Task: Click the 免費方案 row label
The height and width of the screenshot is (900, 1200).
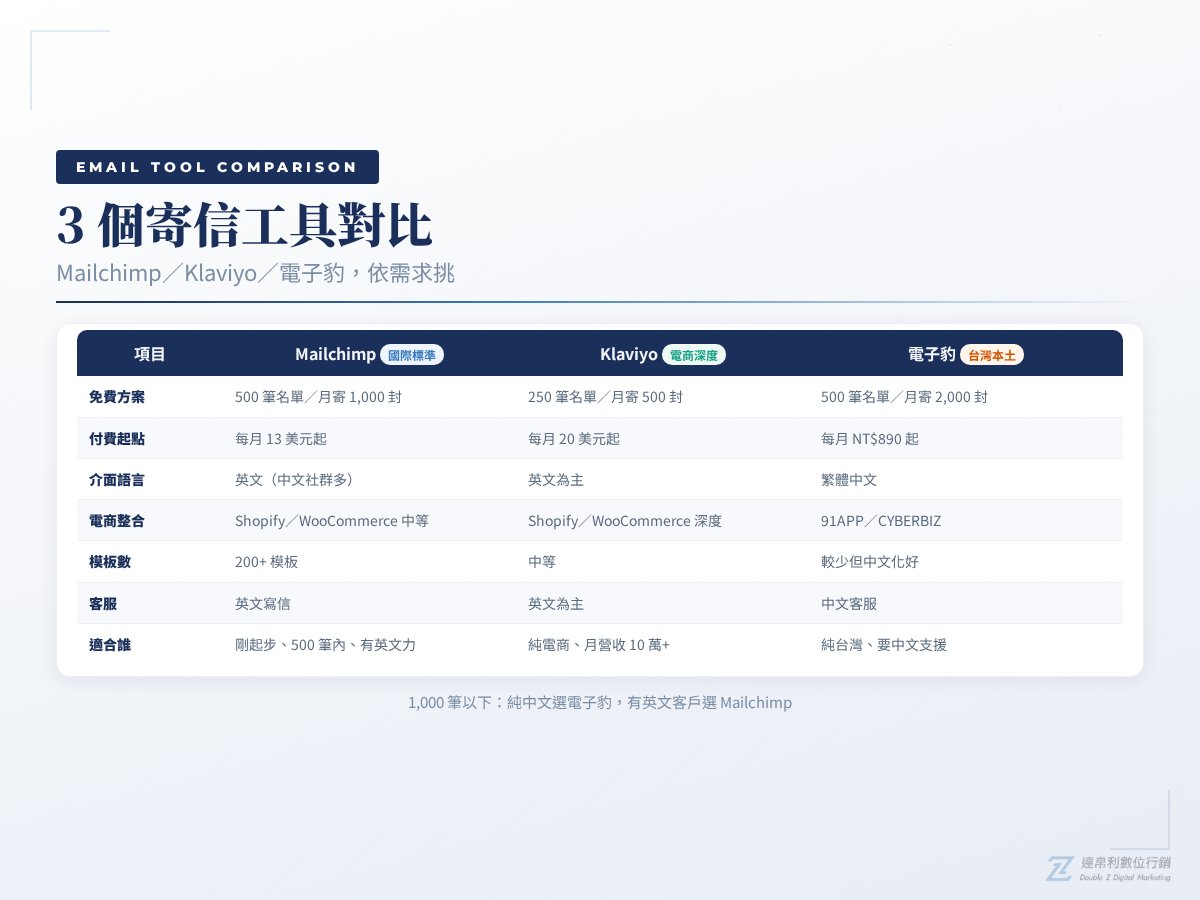Action: [x=117, y=397]
